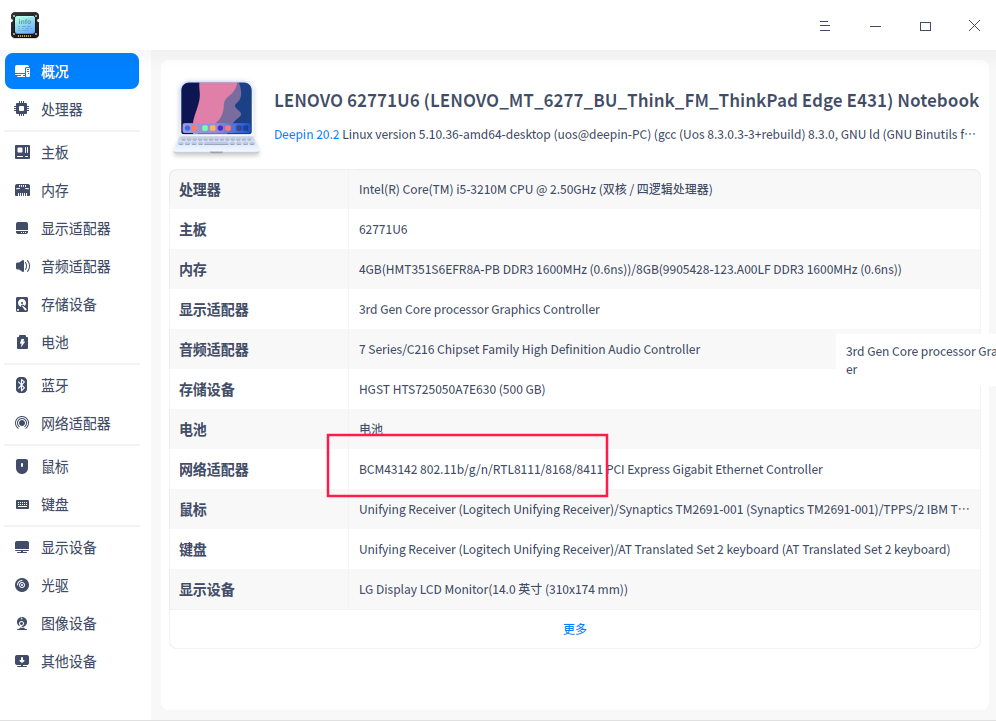Click the 网络适配器 network adapter icon
This screenshot has height=721, width=996.
pyautogui.click(x=21, y=423)
